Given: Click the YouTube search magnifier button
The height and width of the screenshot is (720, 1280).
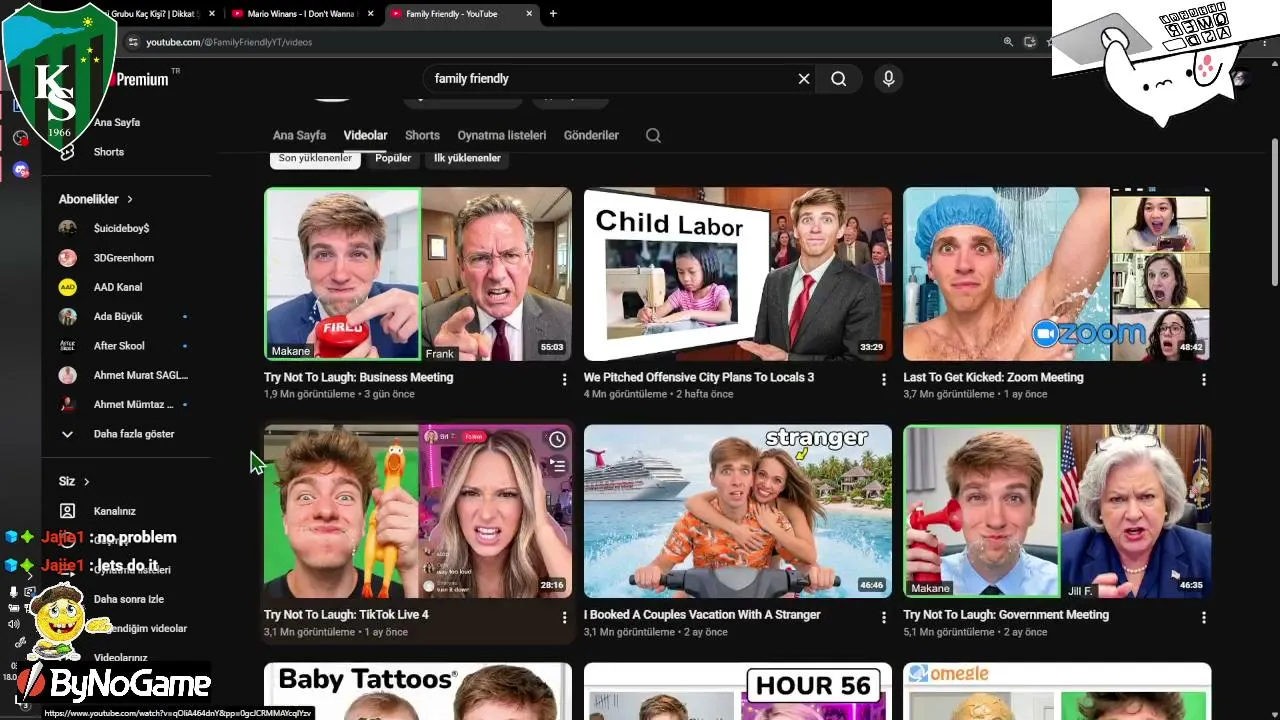Looking at the screenshot, I should [x=839, y=79].
